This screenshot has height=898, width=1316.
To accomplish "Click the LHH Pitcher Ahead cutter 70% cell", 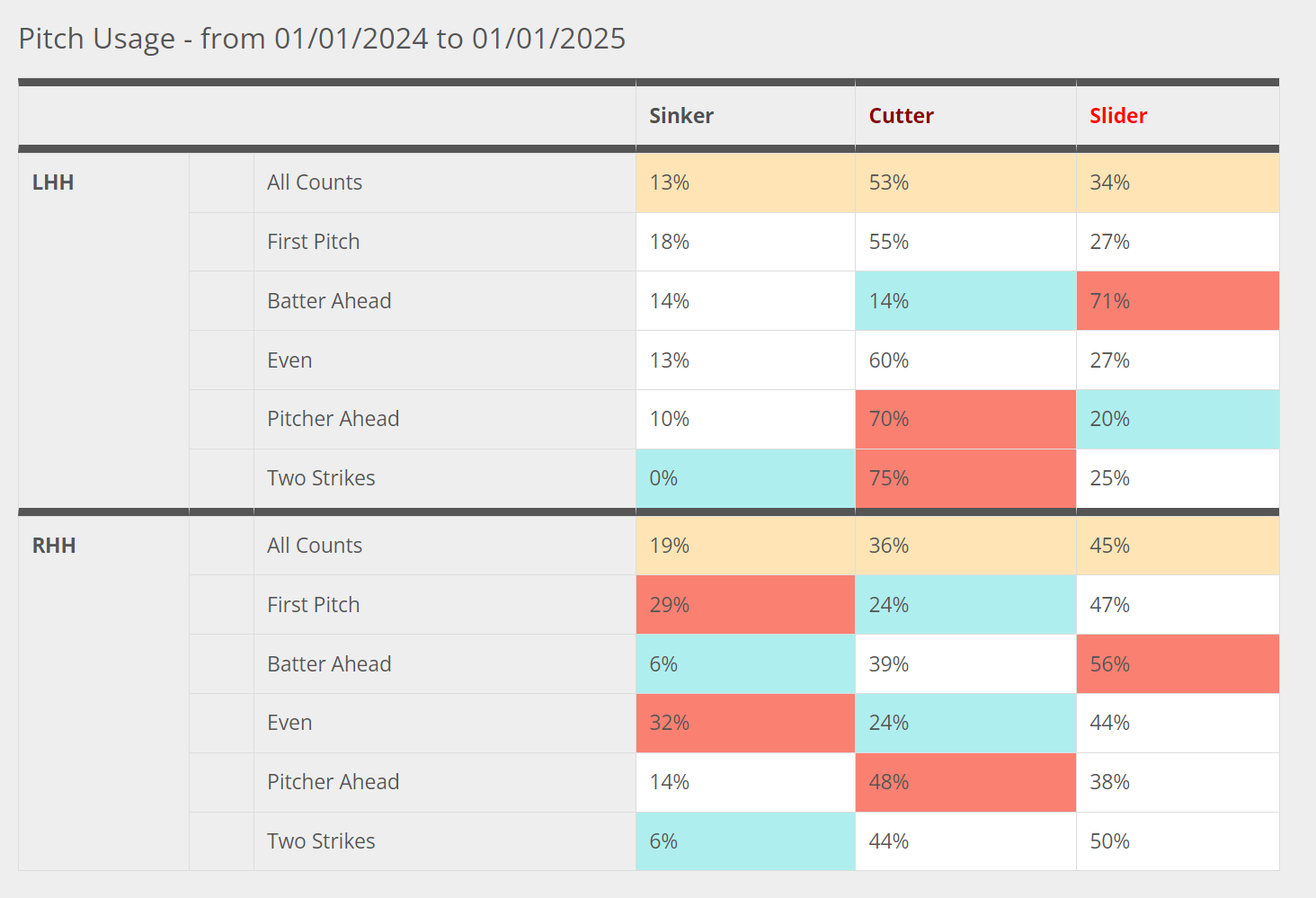I will (x=965, y=419).
